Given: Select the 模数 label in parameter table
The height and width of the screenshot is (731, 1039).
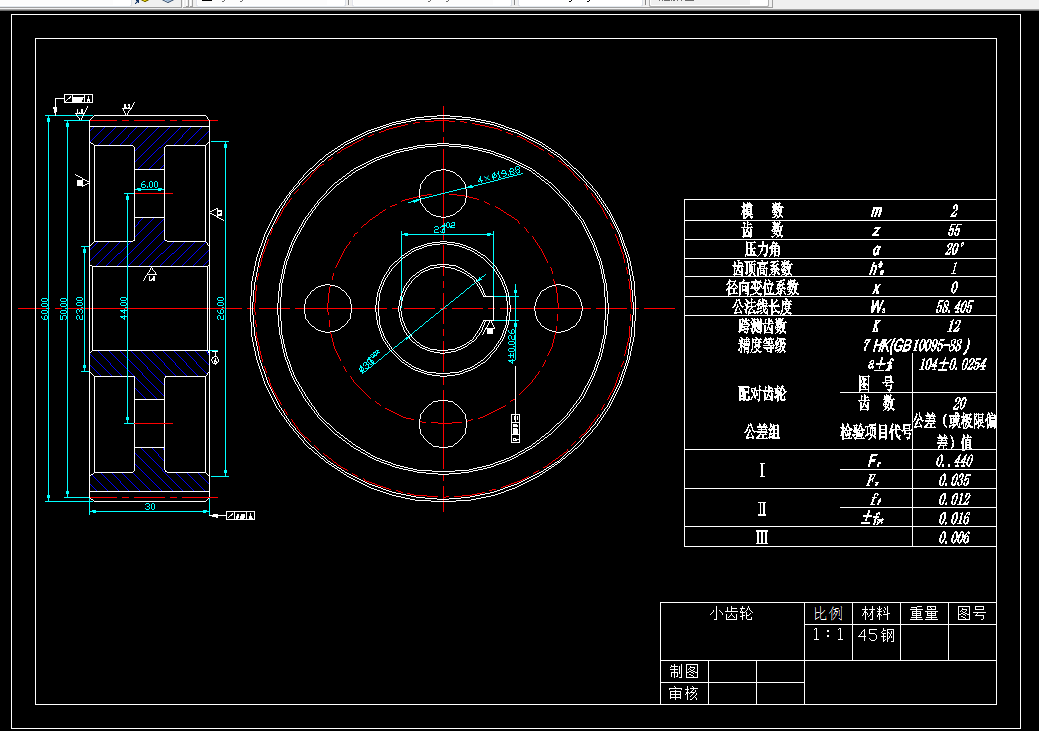Looking at the screenshot, I should (x=762, y=211).
